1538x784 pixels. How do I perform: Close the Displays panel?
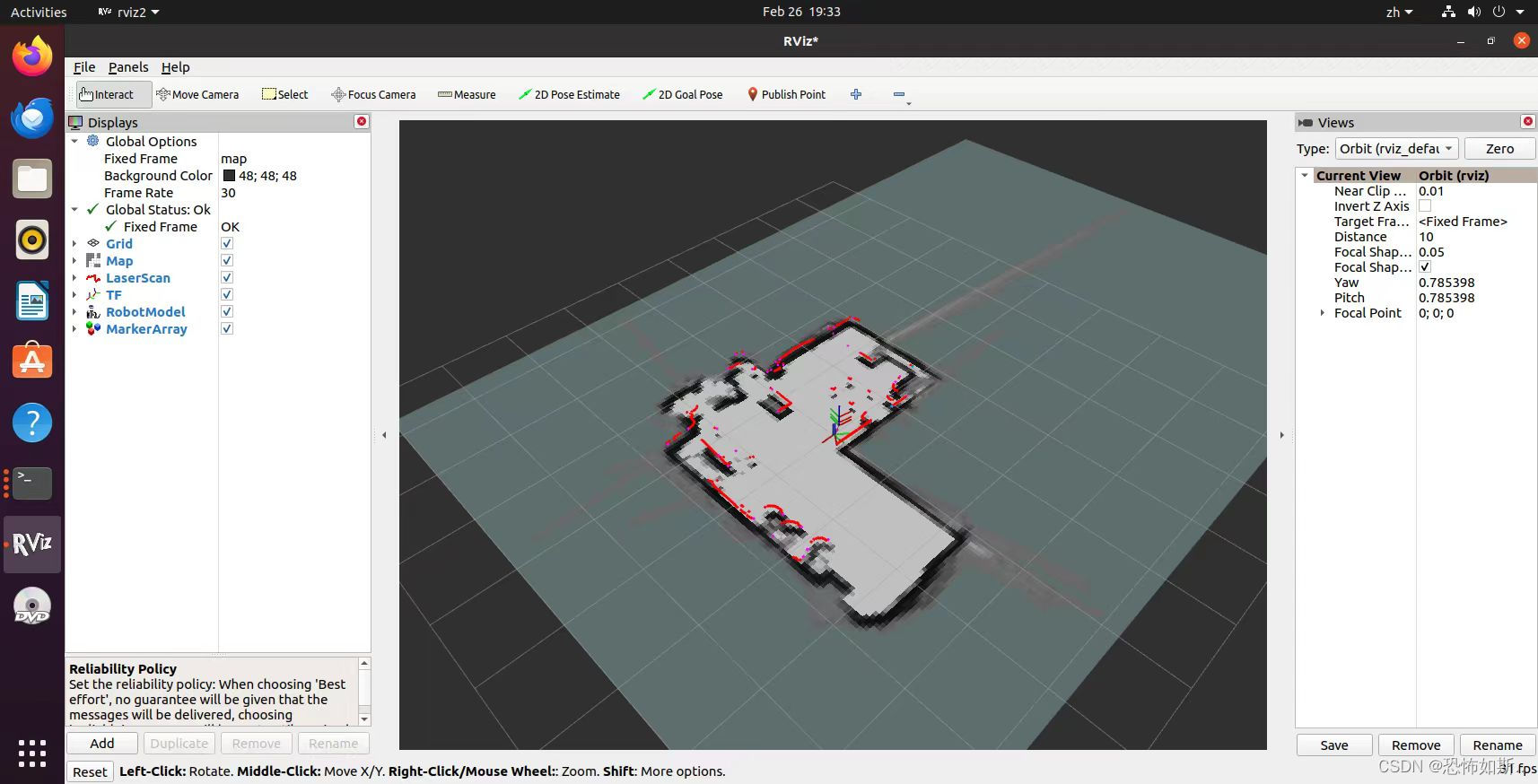[362, 121]
